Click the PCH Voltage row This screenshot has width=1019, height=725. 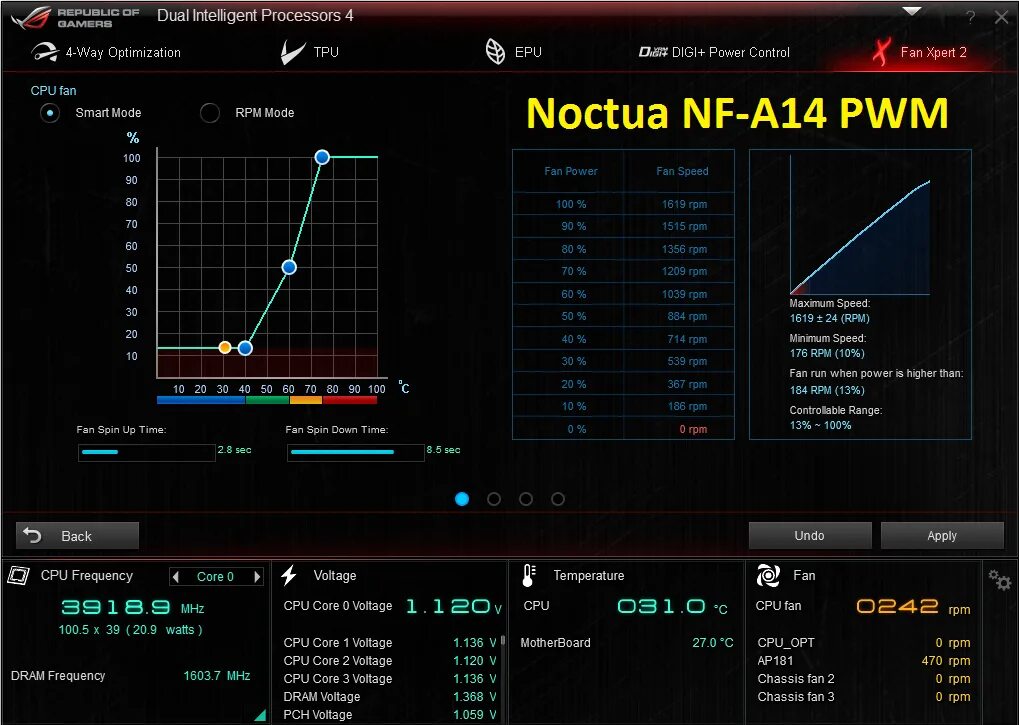pyautogui.click(x=390, y=715)
